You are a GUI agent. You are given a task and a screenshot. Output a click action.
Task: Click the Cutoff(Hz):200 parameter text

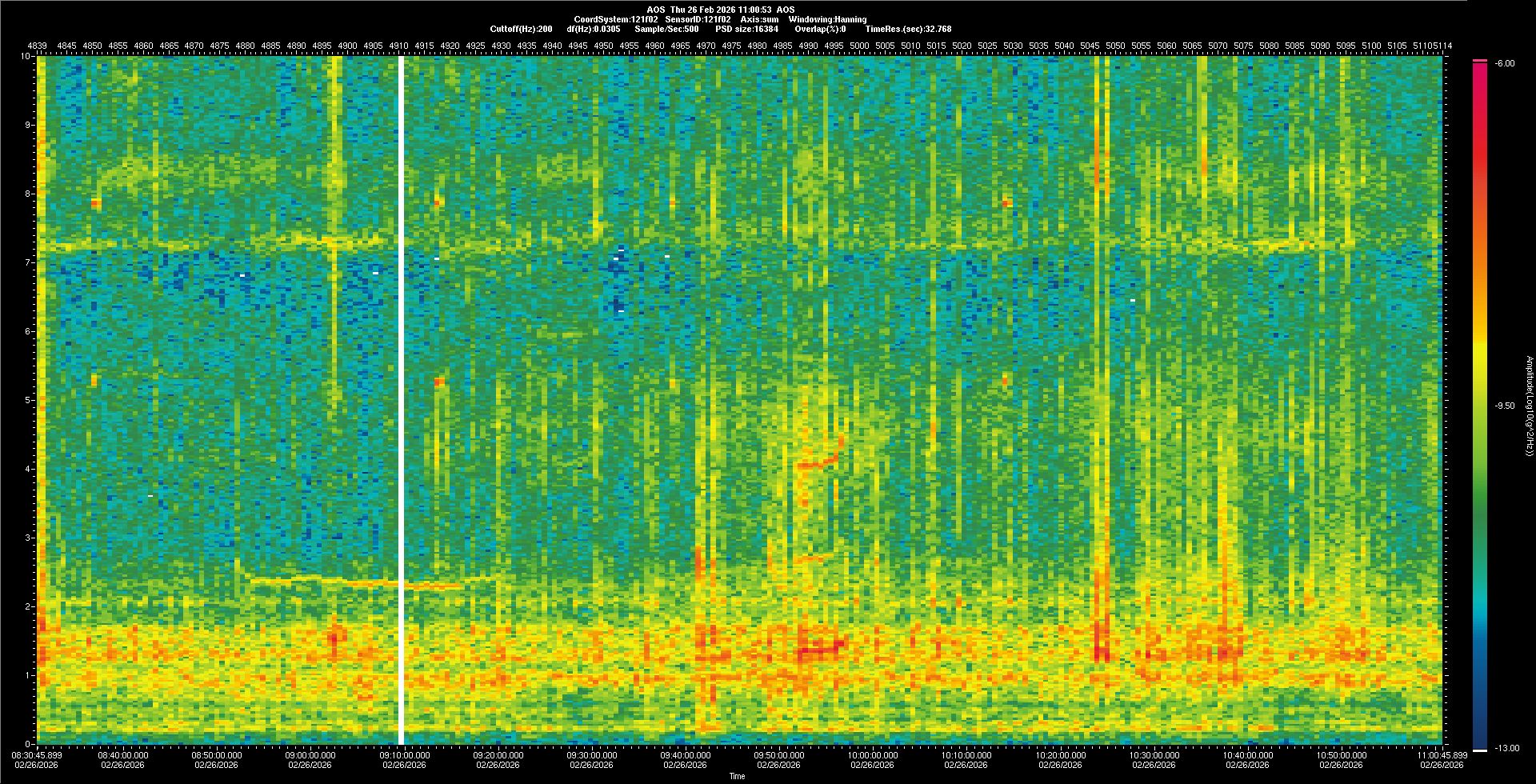[521, 29]
